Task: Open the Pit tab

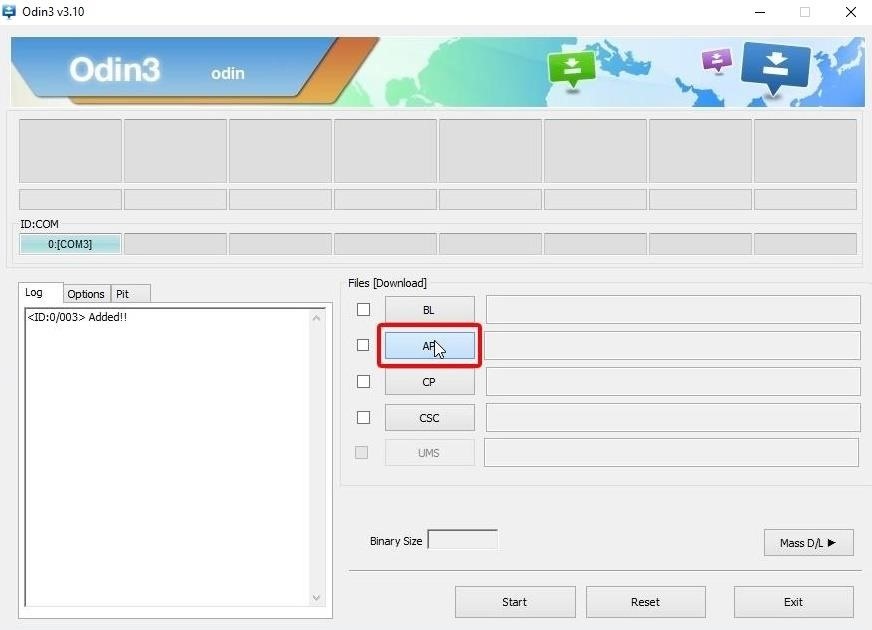Action: click(x=124, y=293)
